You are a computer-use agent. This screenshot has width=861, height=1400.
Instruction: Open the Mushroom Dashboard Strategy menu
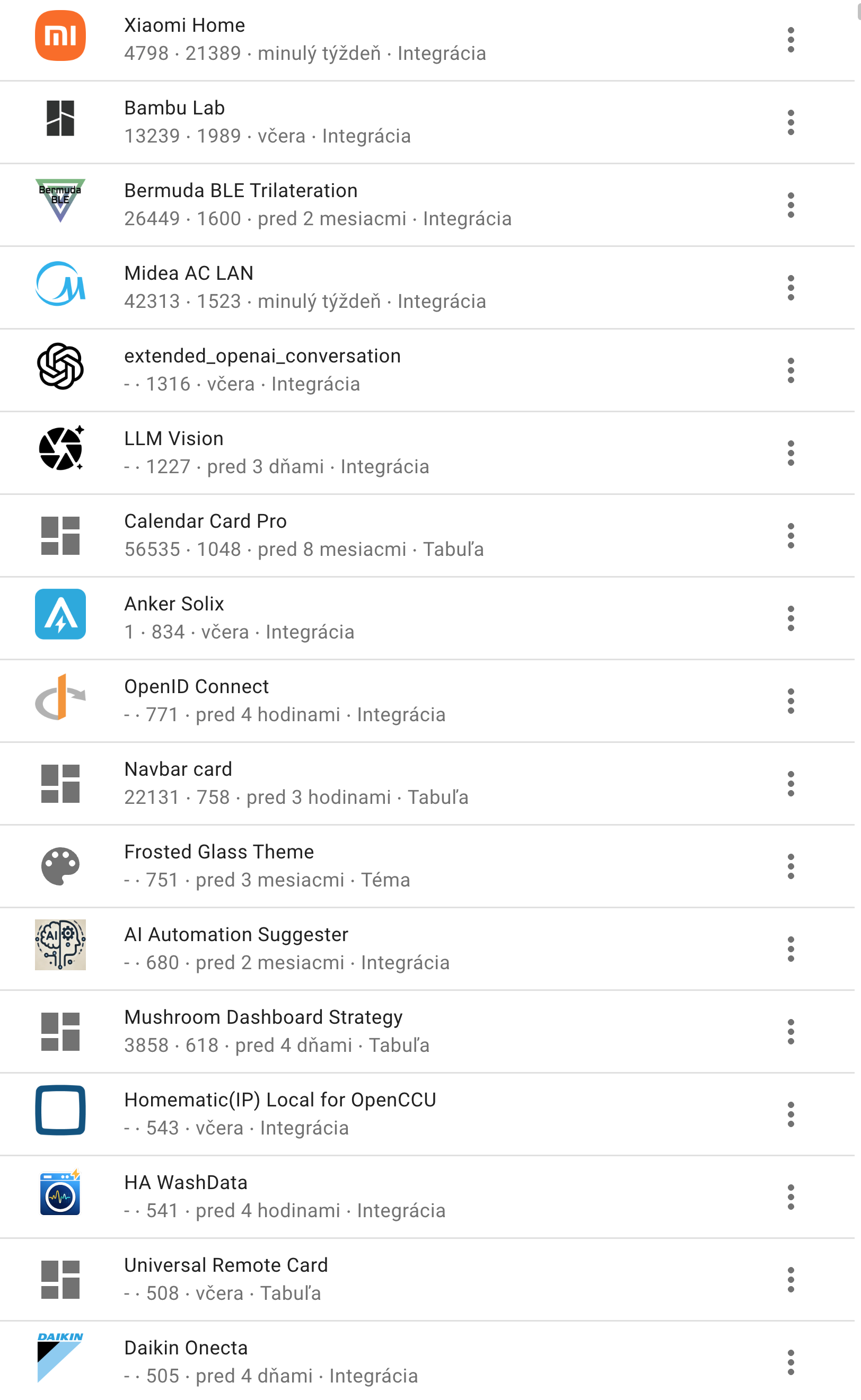tap(790, 1032)
